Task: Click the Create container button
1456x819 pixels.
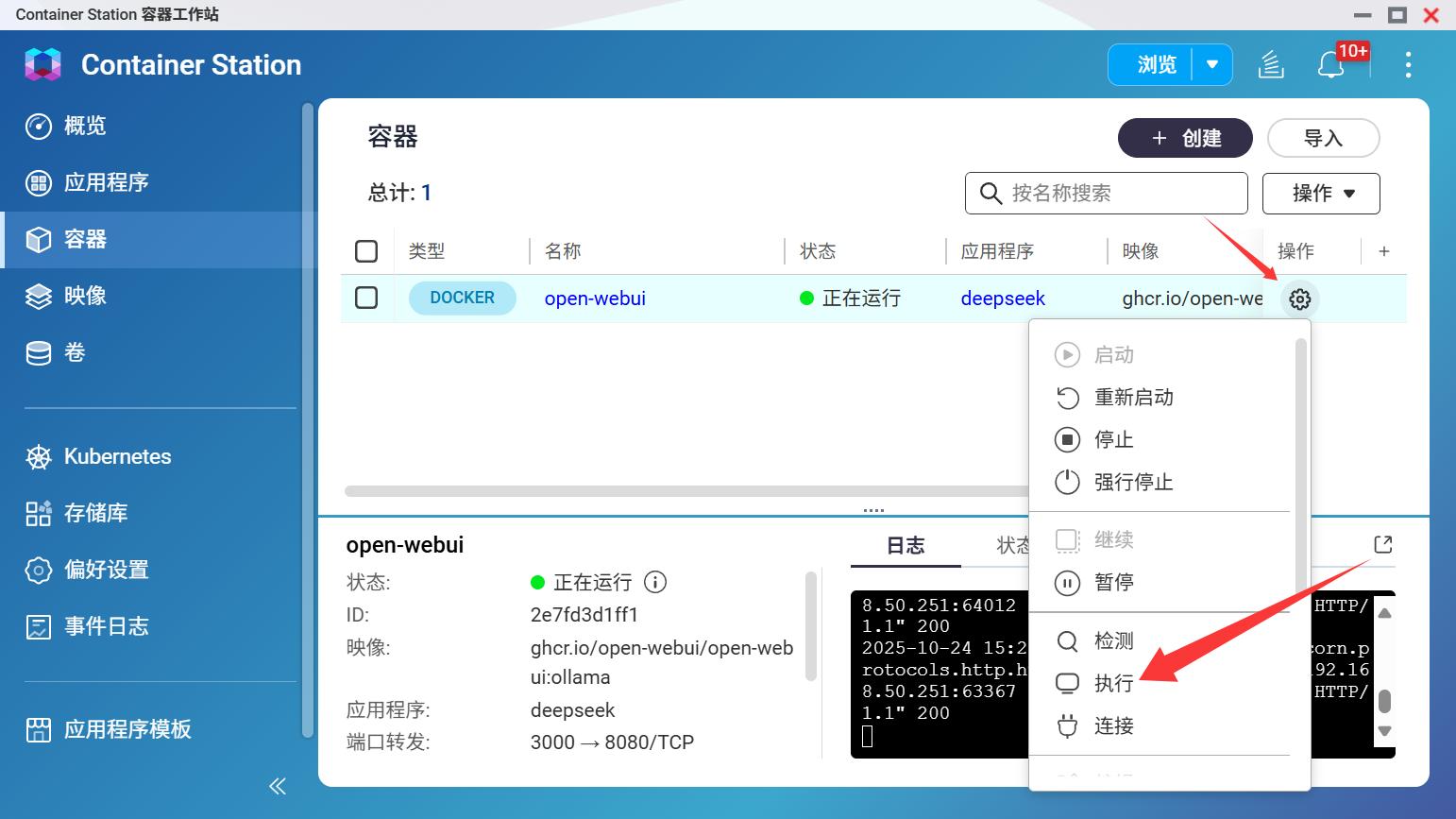Action: (1185, 138)
